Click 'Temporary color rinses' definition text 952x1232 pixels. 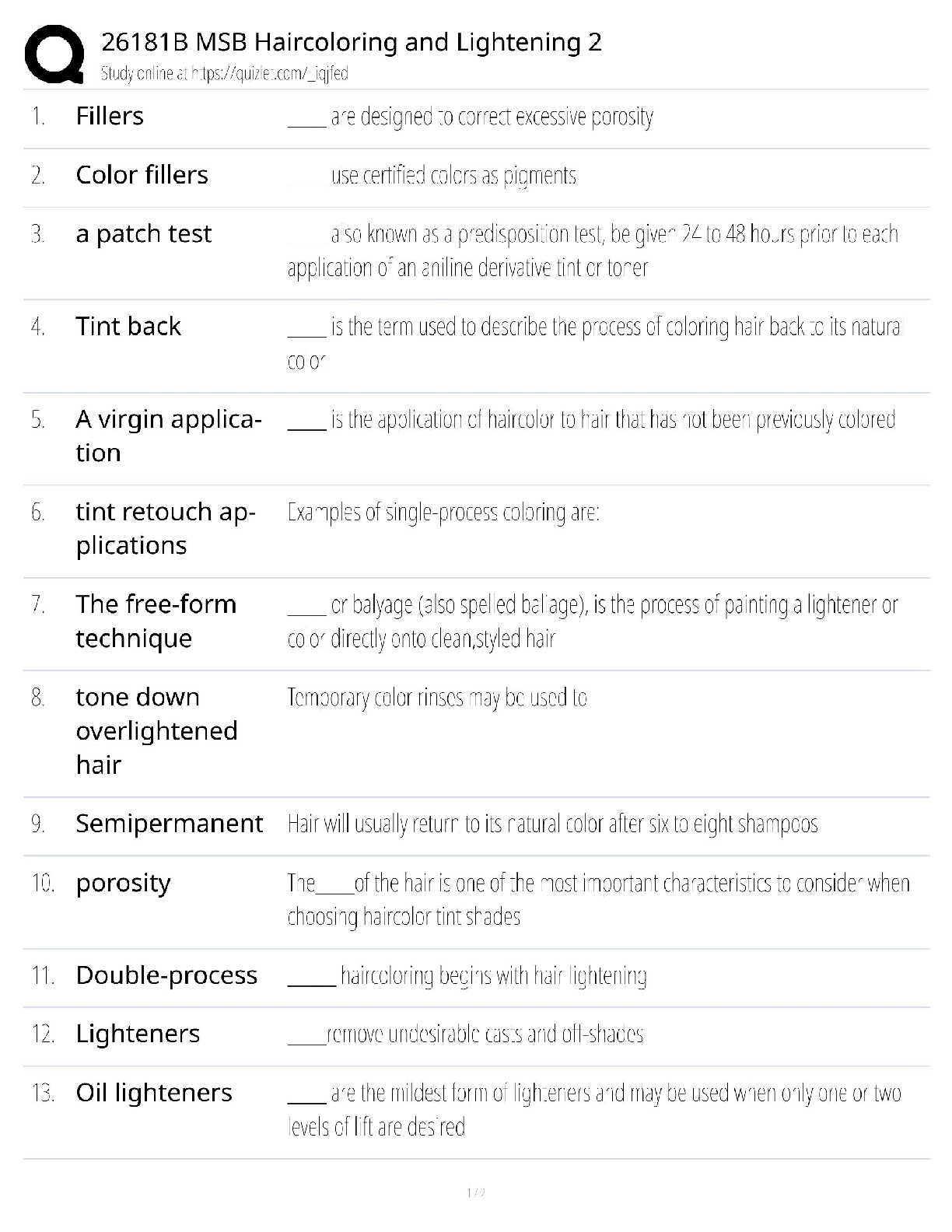click(436, 697)
